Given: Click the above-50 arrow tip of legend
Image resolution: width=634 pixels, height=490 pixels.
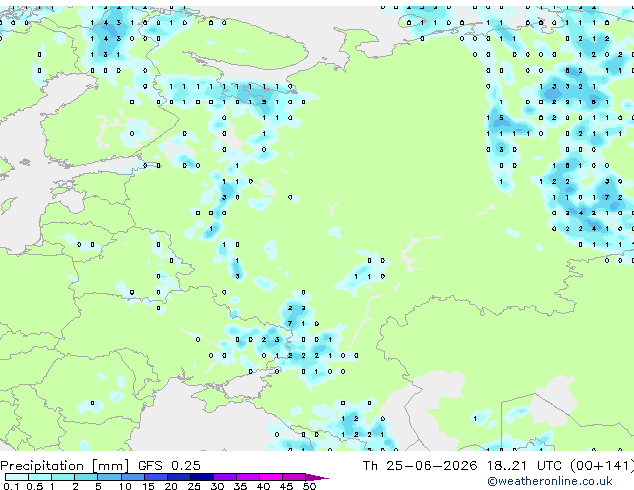Looking at the screenshot, I should coord(317,477).
